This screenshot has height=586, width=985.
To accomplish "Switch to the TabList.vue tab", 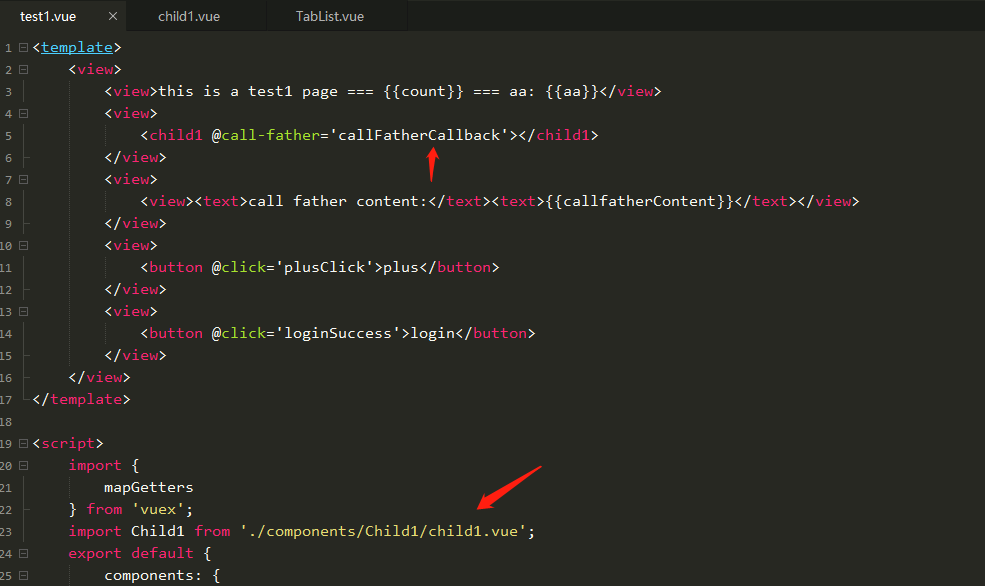I will (x=330, y=16).
